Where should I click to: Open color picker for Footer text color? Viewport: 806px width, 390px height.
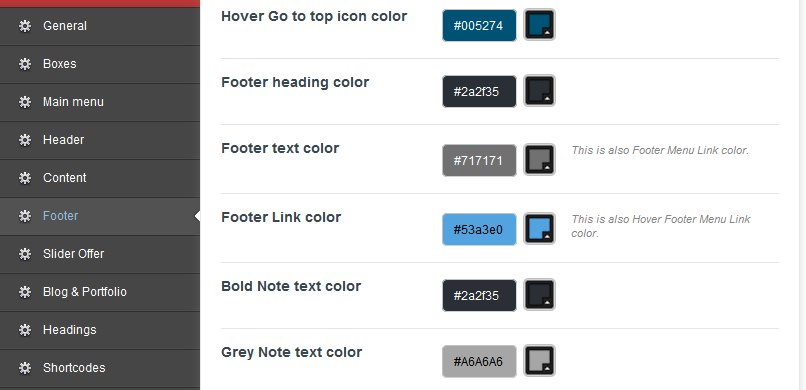539,160
